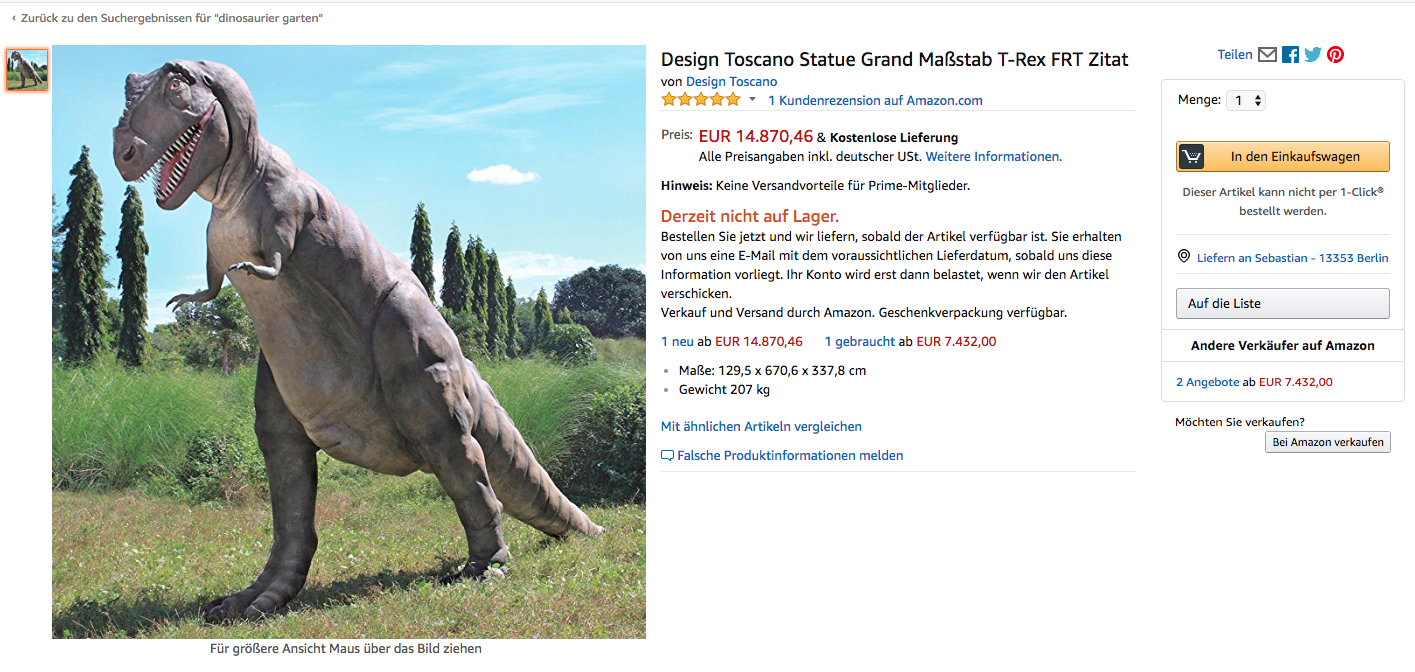This screenshot has width=1415, height=672.
Task: Pin the product on Pinterest
Action: point(1335,54)
